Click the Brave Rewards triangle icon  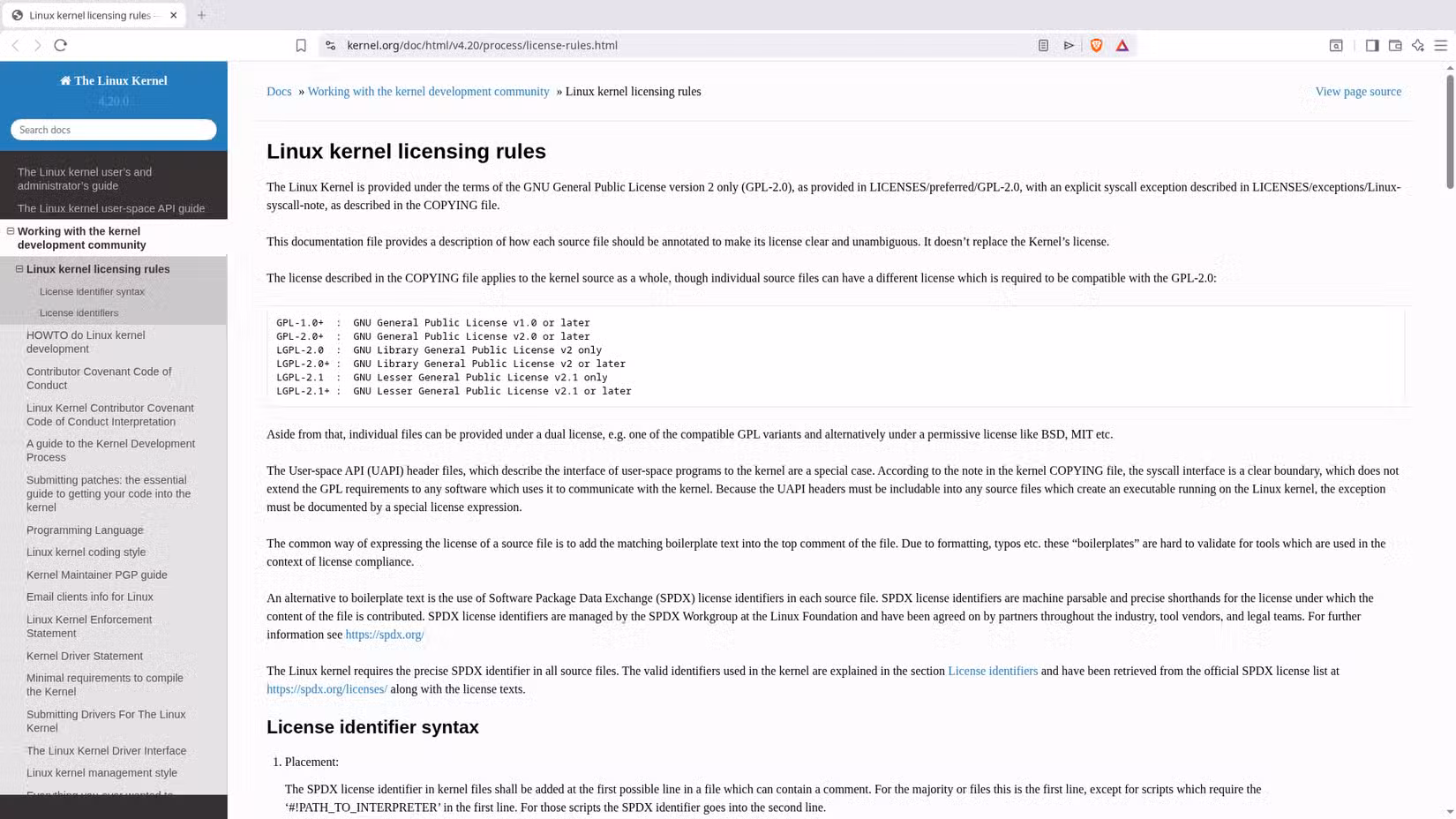click(1122, 45)
